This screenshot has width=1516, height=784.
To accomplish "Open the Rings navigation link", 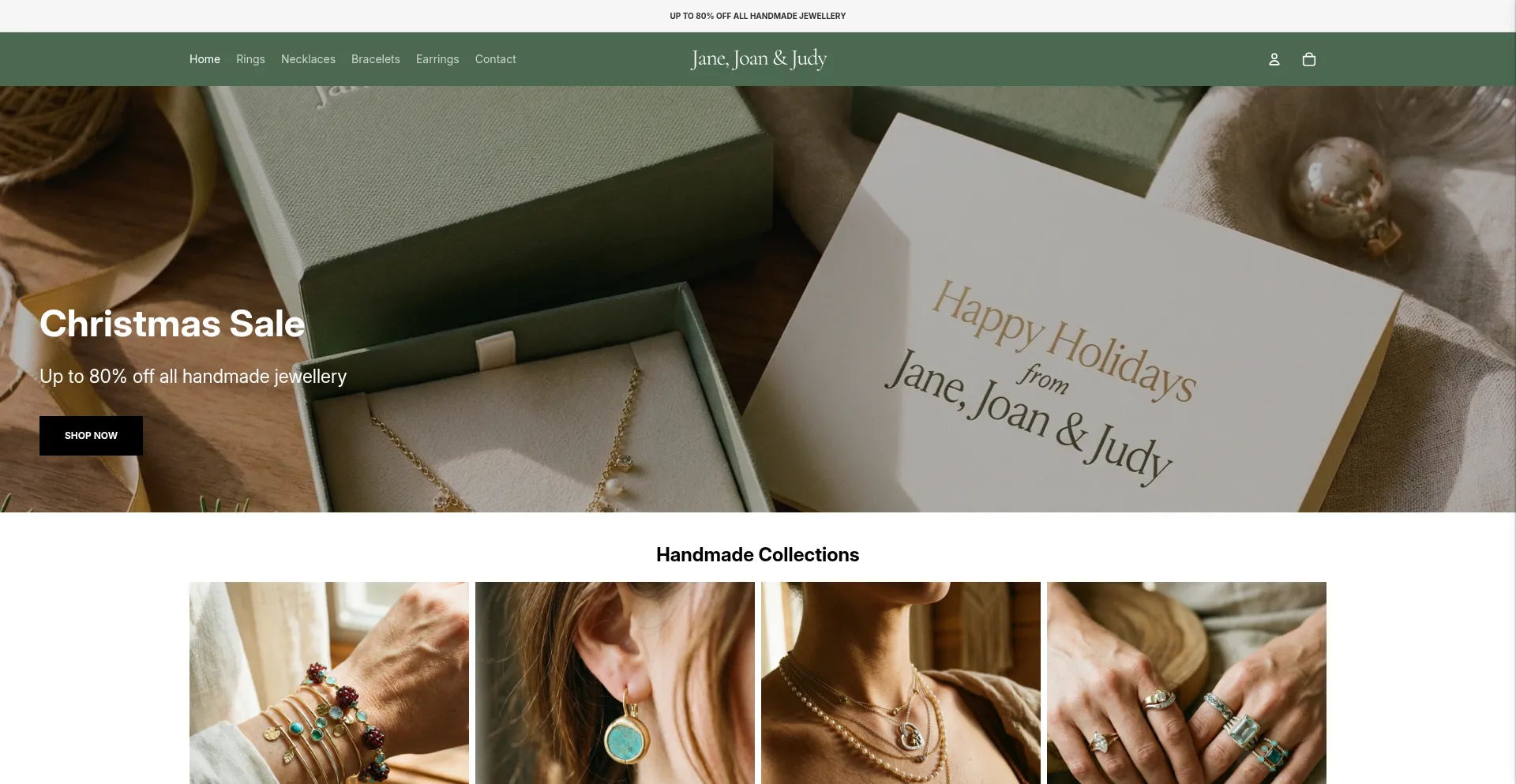I will click(x=250, y=59).
